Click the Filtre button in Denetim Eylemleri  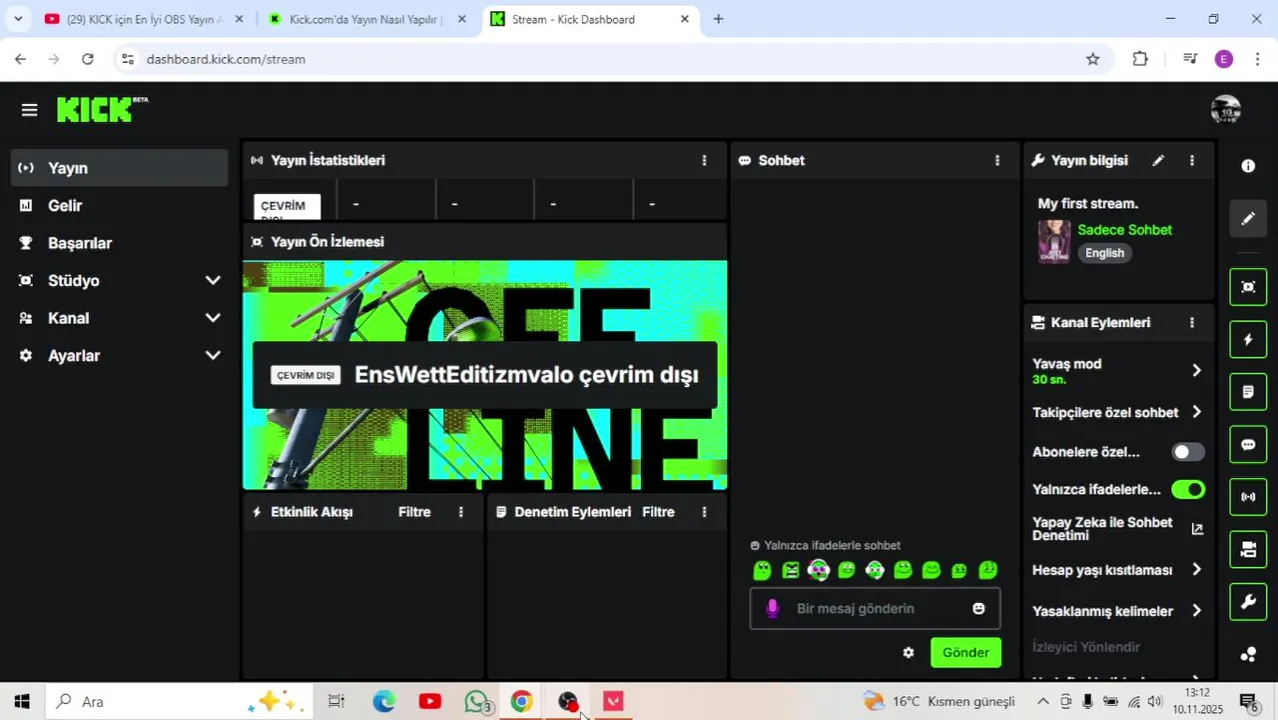pos(658,512)
